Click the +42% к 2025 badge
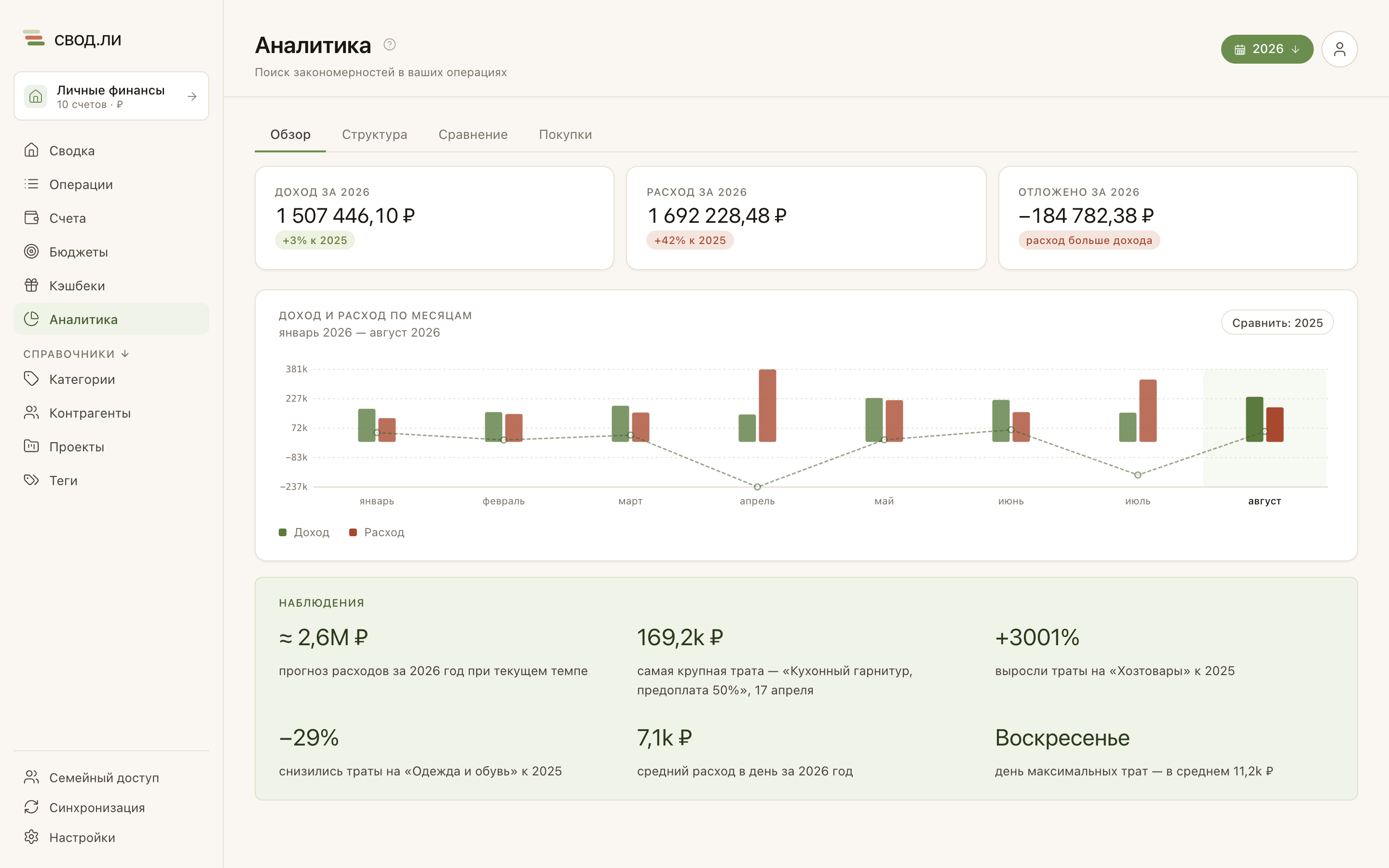This screenshot has width=1389, height=868. click(x=690, y=241)
